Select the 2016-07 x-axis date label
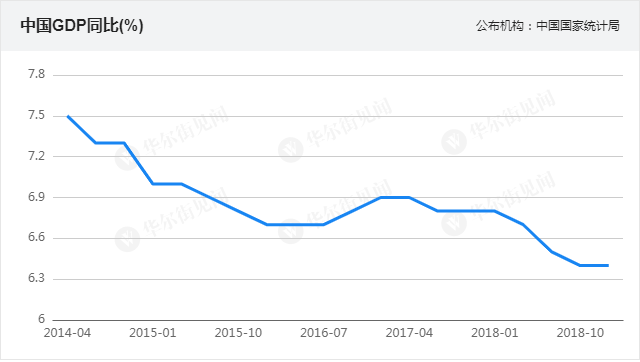The width and height of the screenshot is (640, 362). coord(324,333)
